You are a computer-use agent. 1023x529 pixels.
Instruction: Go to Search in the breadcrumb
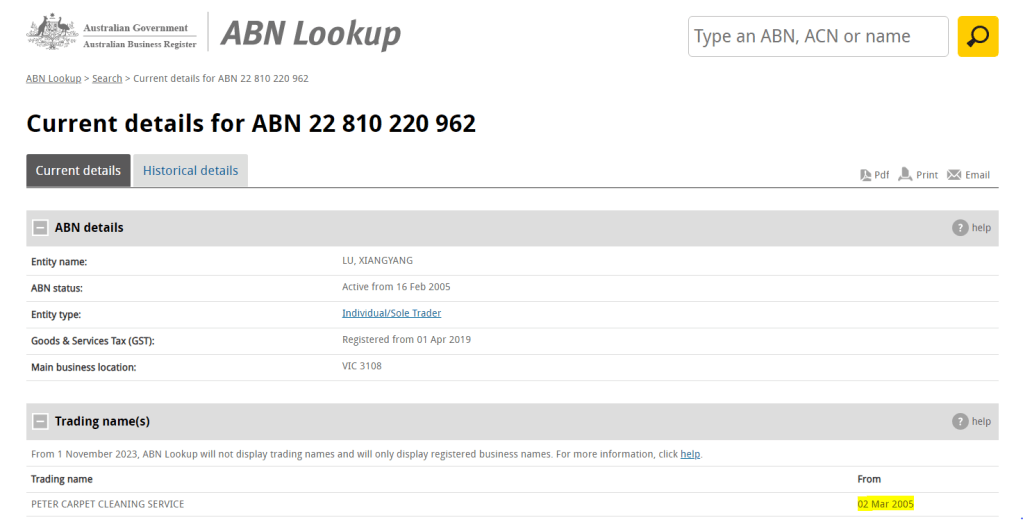[x=107, y=78]
